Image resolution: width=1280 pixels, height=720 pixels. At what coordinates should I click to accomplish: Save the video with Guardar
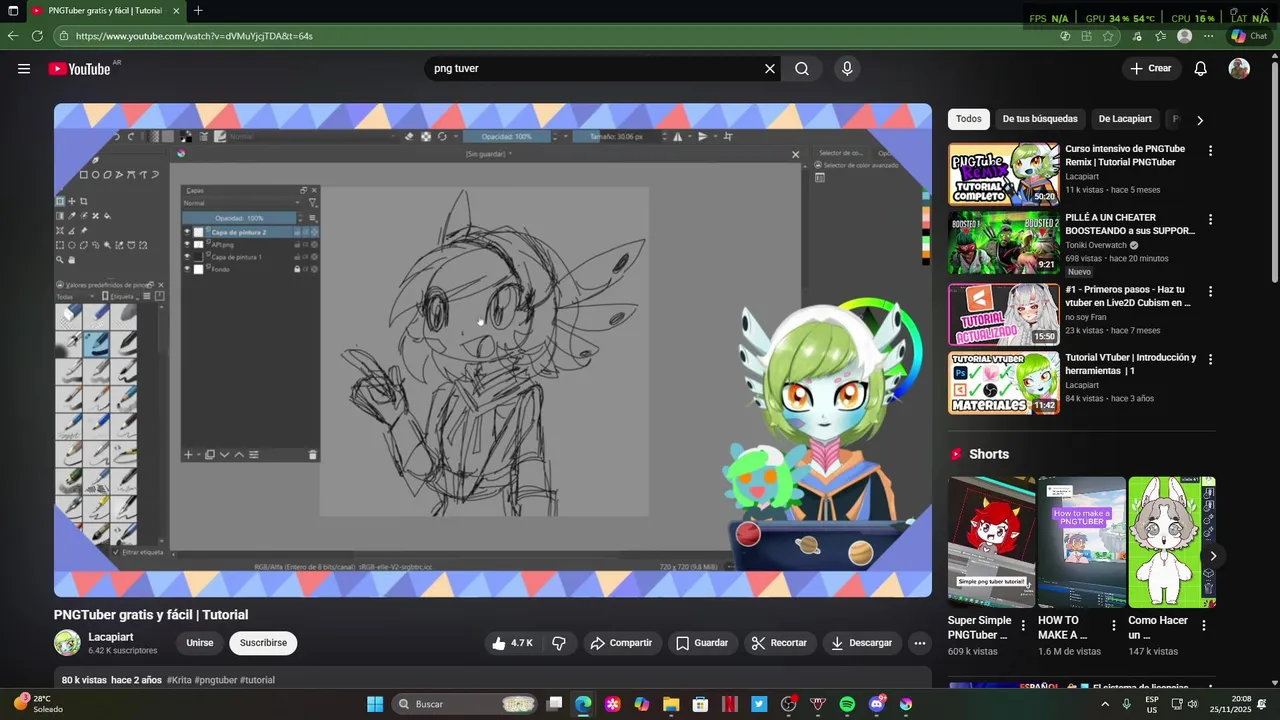701,643
